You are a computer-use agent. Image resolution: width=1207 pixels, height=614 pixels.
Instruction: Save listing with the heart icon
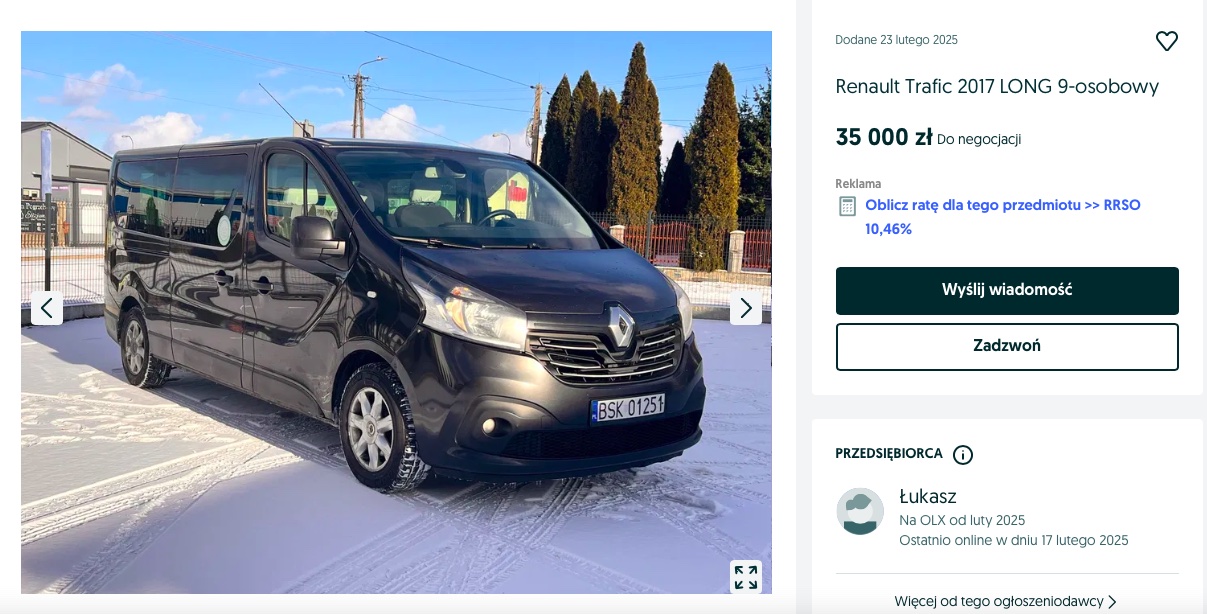(1166, 41)
